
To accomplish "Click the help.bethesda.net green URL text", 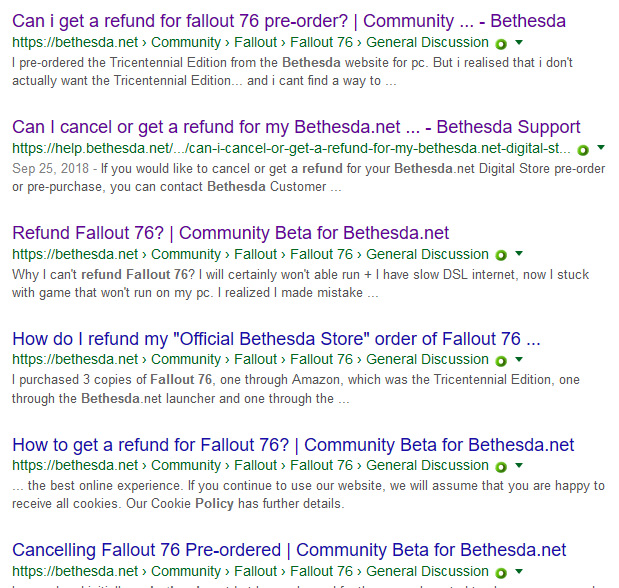I will tap(291, 148).
